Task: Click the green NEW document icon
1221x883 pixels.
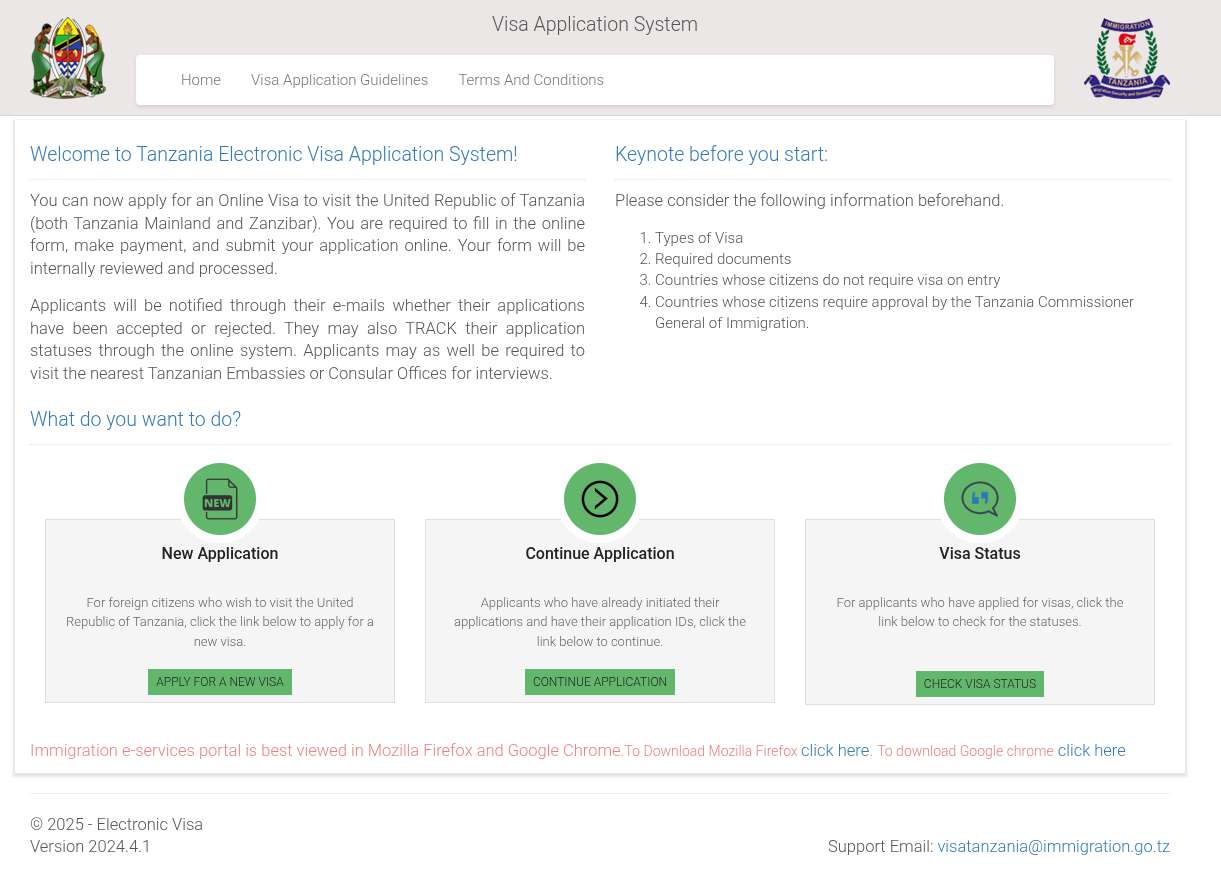Action: coord(220,499)
